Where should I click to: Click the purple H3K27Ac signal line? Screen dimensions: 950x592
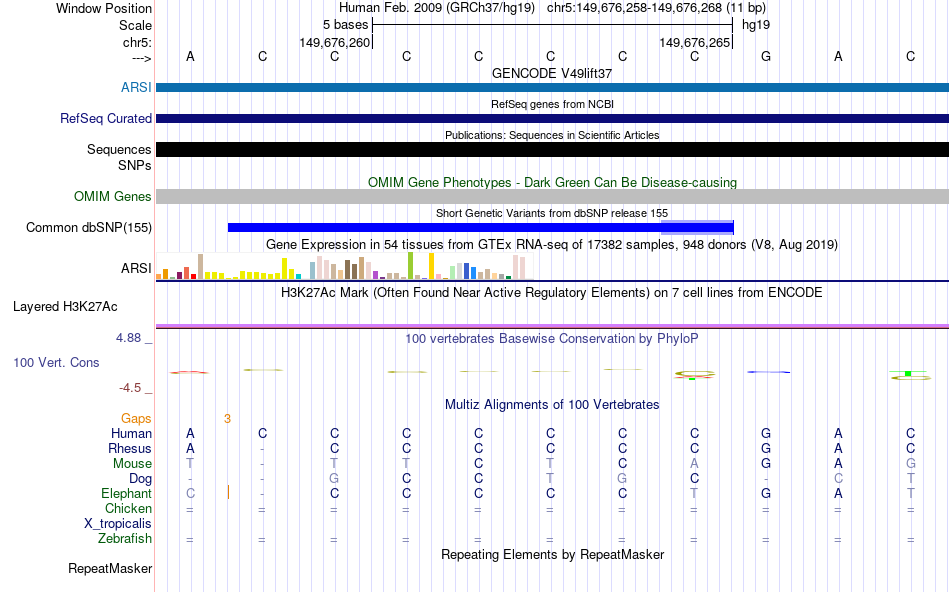[x=552, y=326]
